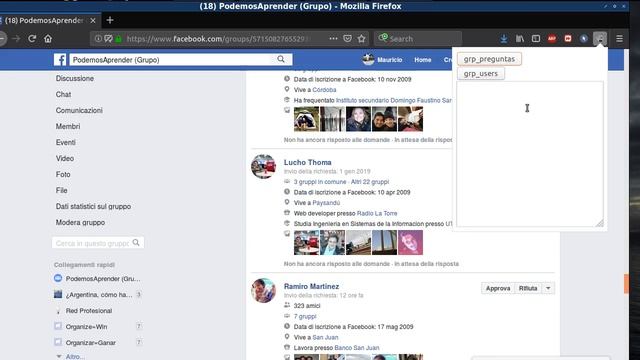Open the page actions three-dot menu
The width and height of the screenshot is (640, 360).
click(333, 39)
